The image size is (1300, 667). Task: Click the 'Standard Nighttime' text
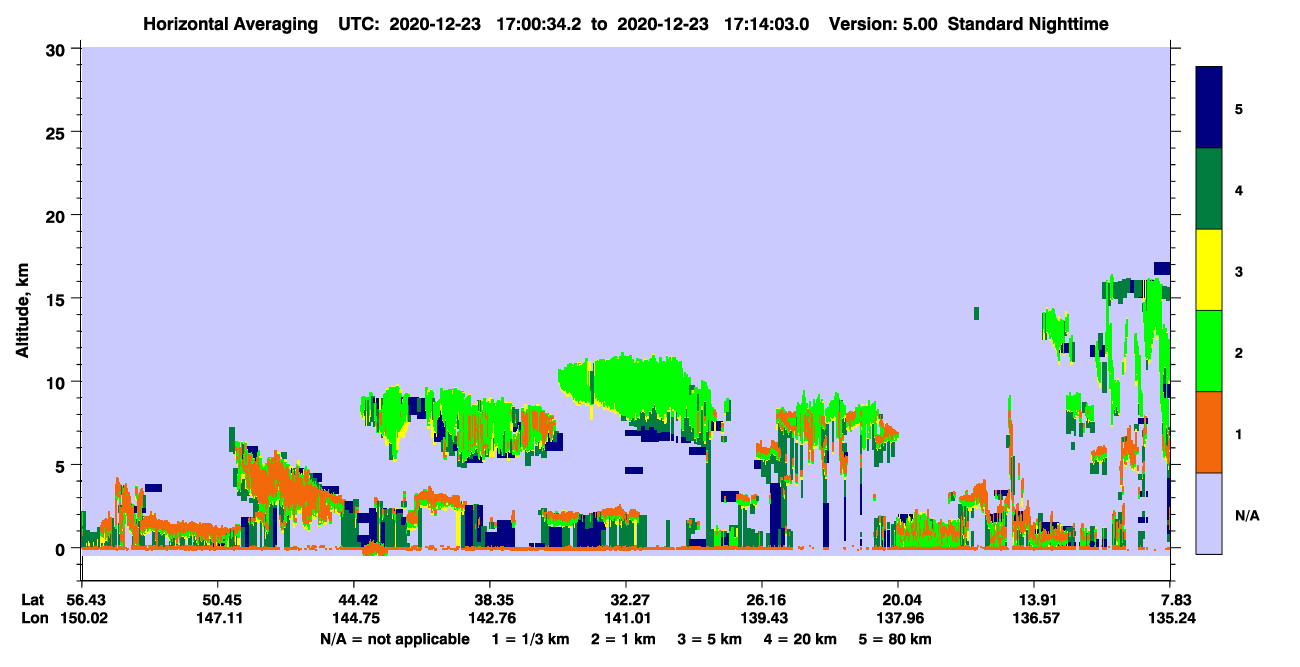pos(1028,24)
